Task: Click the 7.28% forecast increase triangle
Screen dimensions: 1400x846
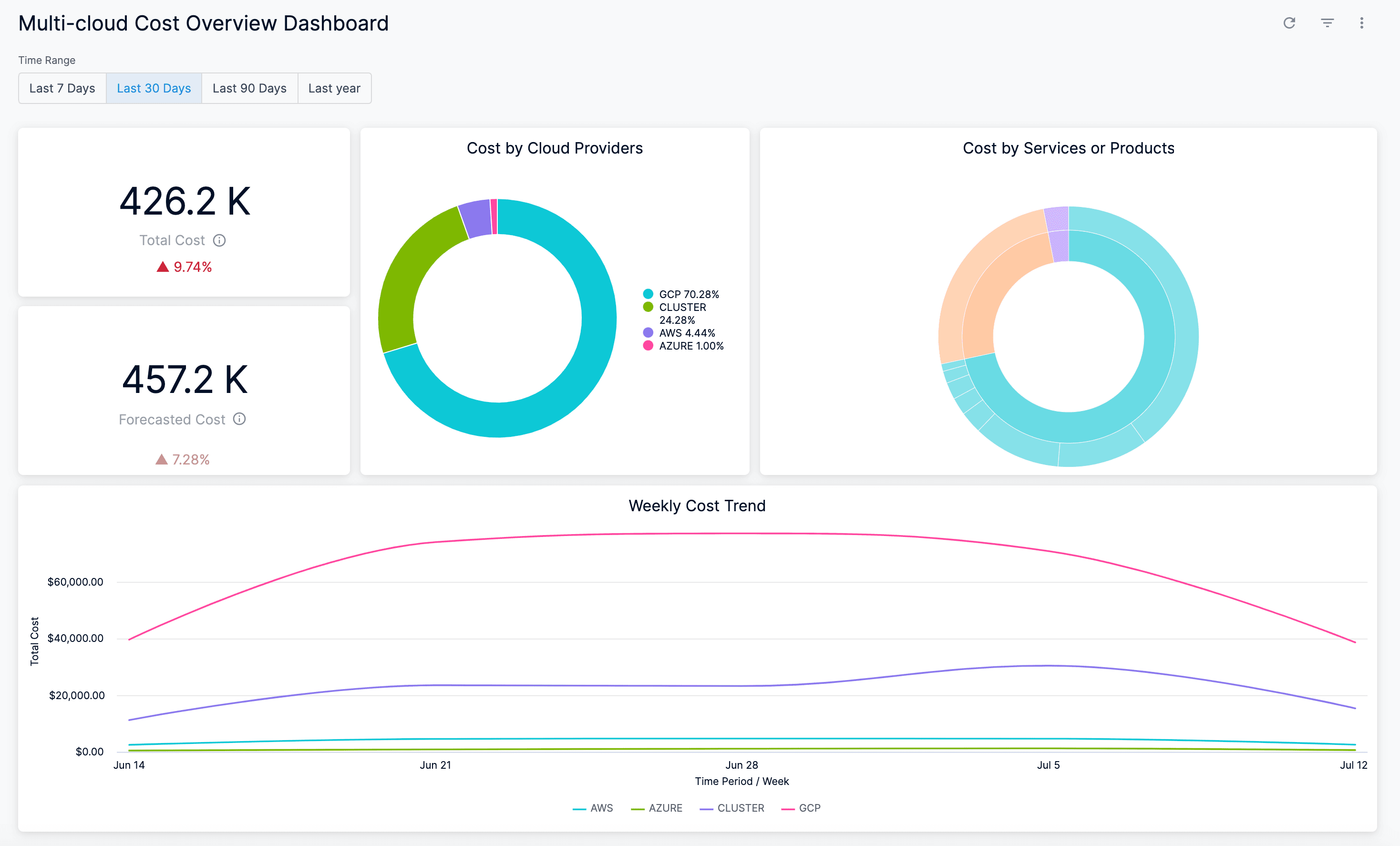Action: point(161,459)
